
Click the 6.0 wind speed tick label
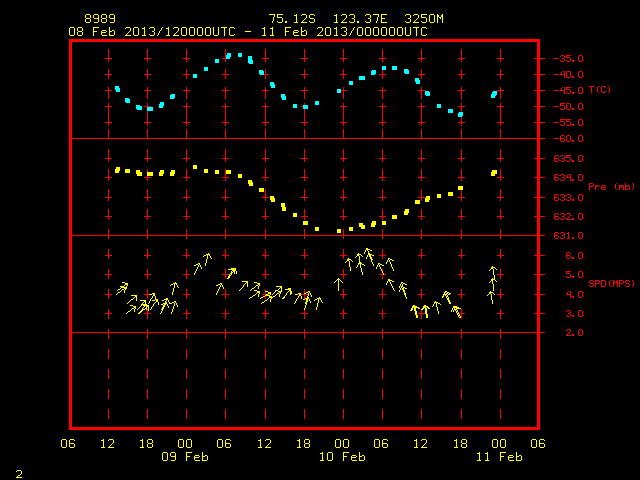(574, 256)
